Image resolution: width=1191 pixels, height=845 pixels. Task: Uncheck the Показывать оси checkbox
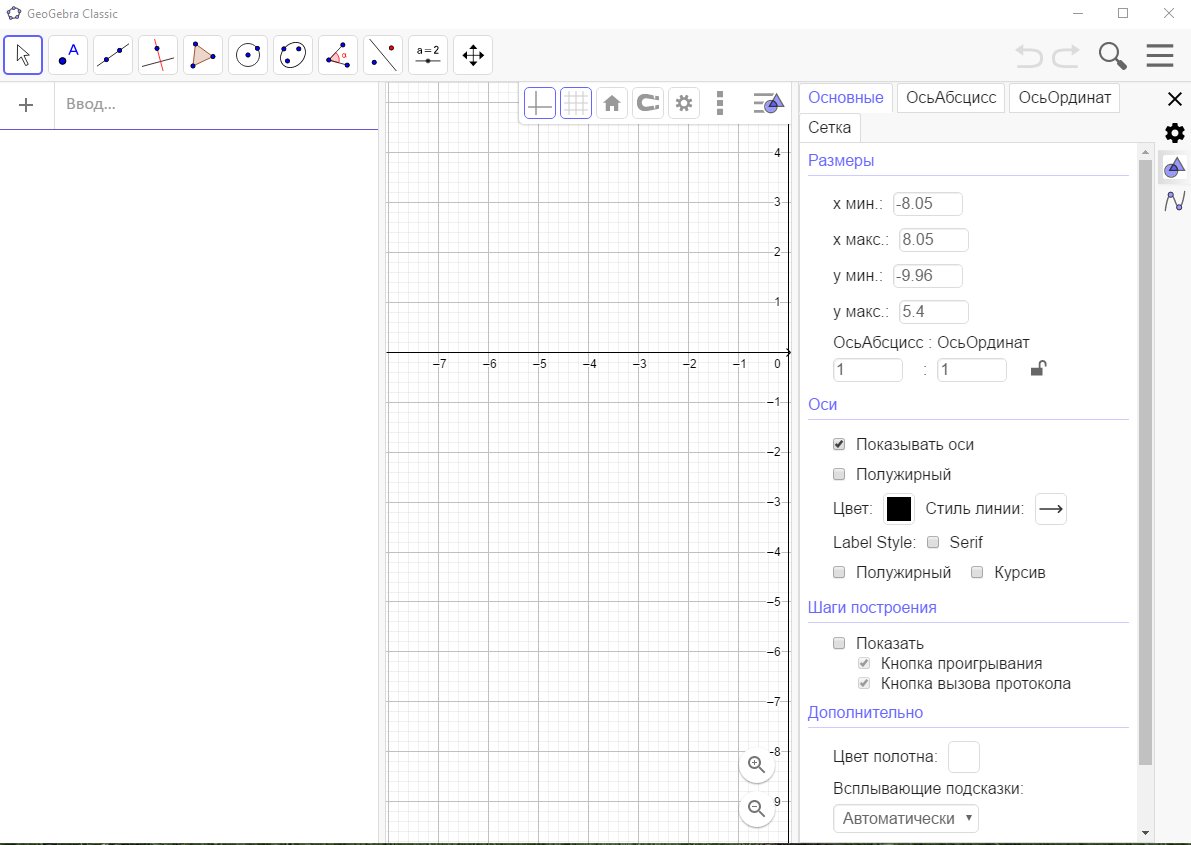pos(840,444)
